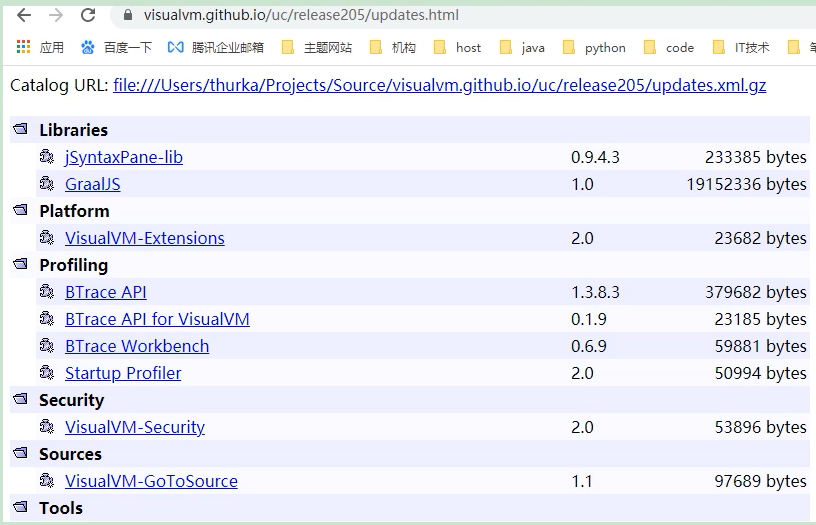The height and width of the screenshot is (525, 816).
Task: Open the BTrace Workbench plugin link
Action: [137, 347]
